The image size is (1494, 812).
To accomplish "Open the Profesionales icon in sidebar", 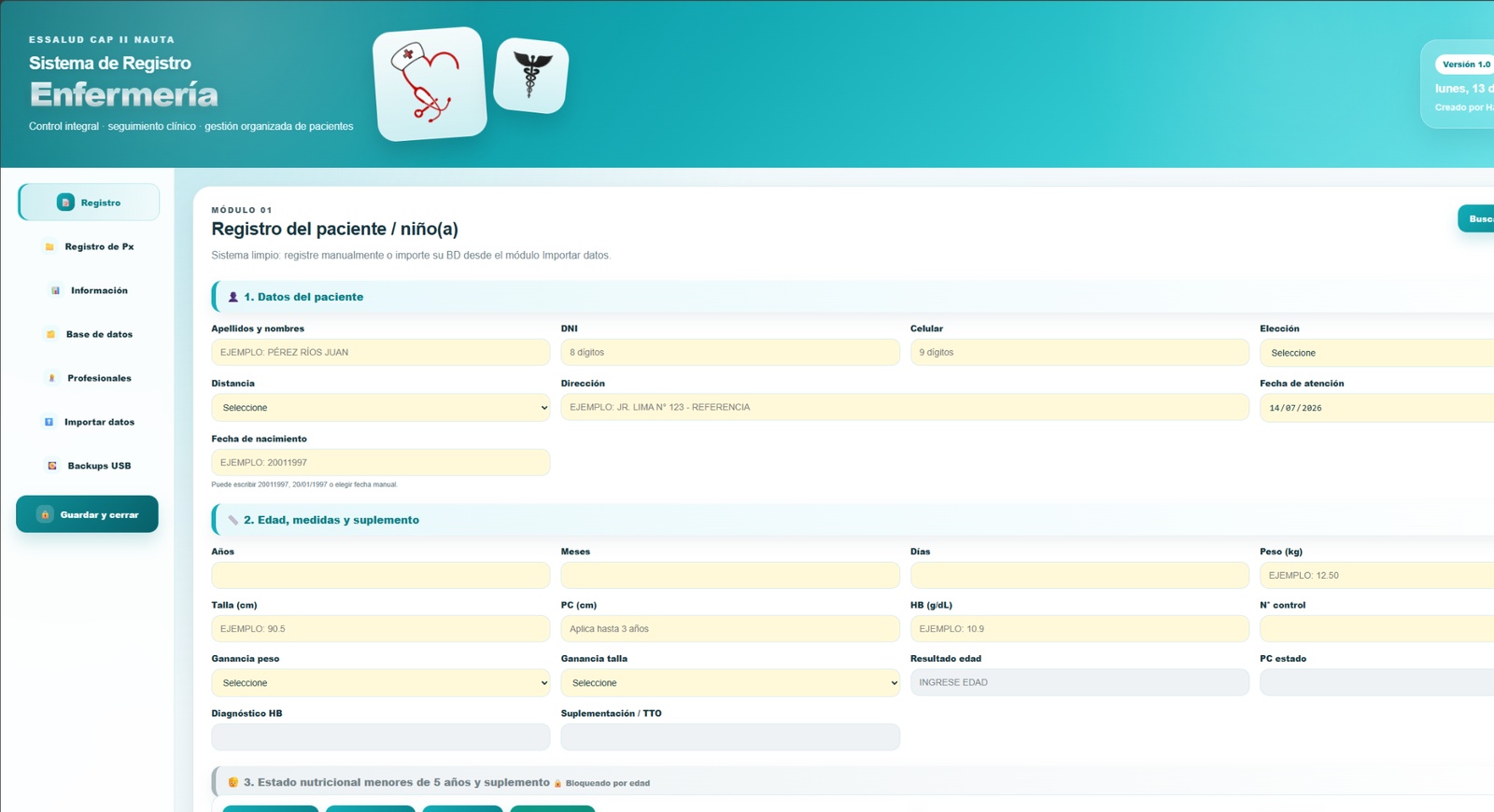I will tap(51, 378).
